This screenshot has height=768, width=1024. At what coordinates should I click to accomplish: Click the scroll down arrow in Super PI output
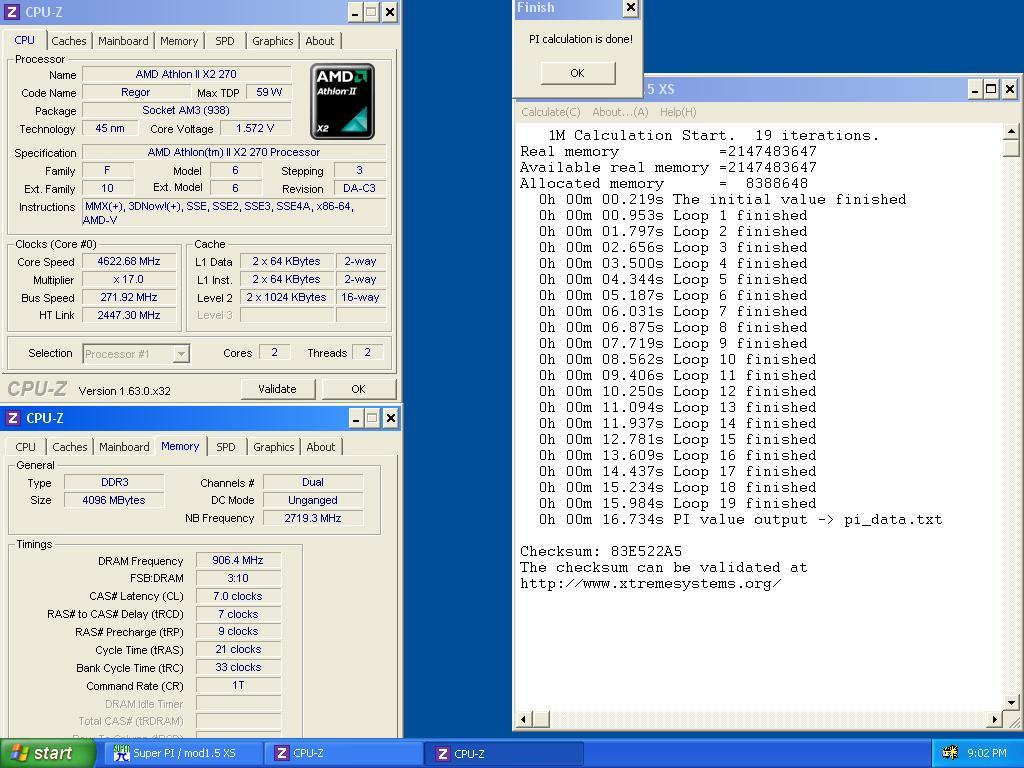[1011, 703]
